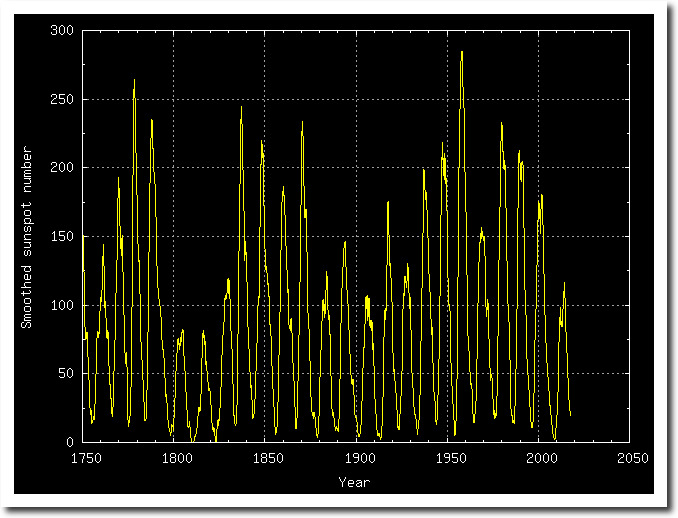Click the x-axis label 1900

point(360,458)
